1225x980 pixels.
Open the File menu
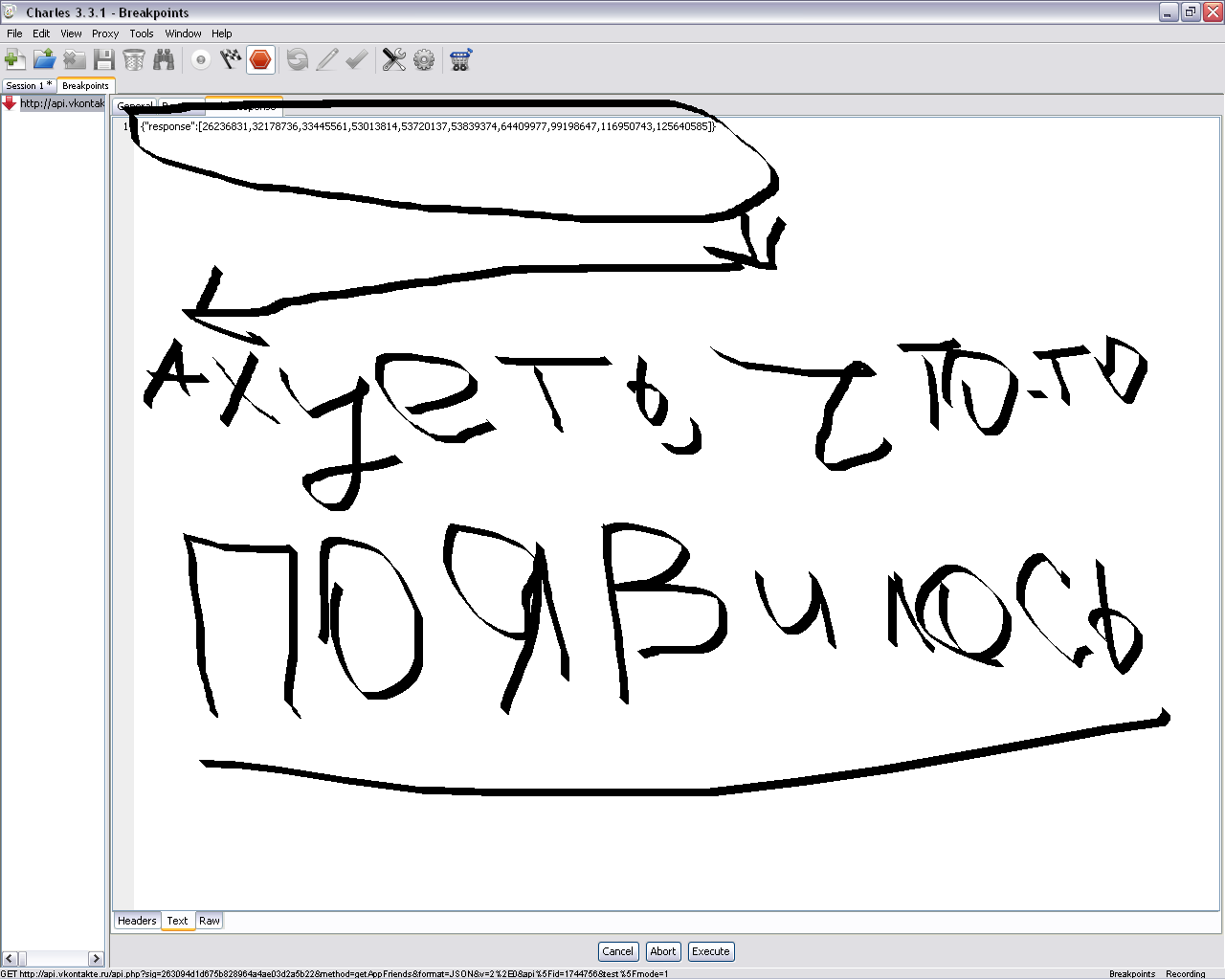tap(14, 33)
